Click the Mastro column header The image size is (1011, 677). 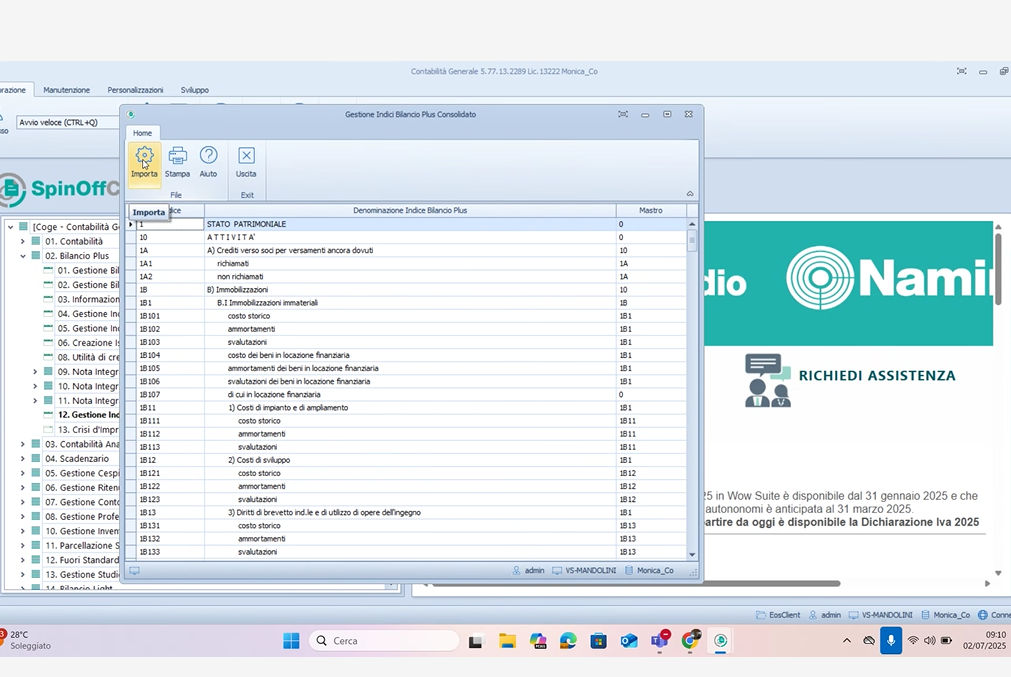point(651,210)
